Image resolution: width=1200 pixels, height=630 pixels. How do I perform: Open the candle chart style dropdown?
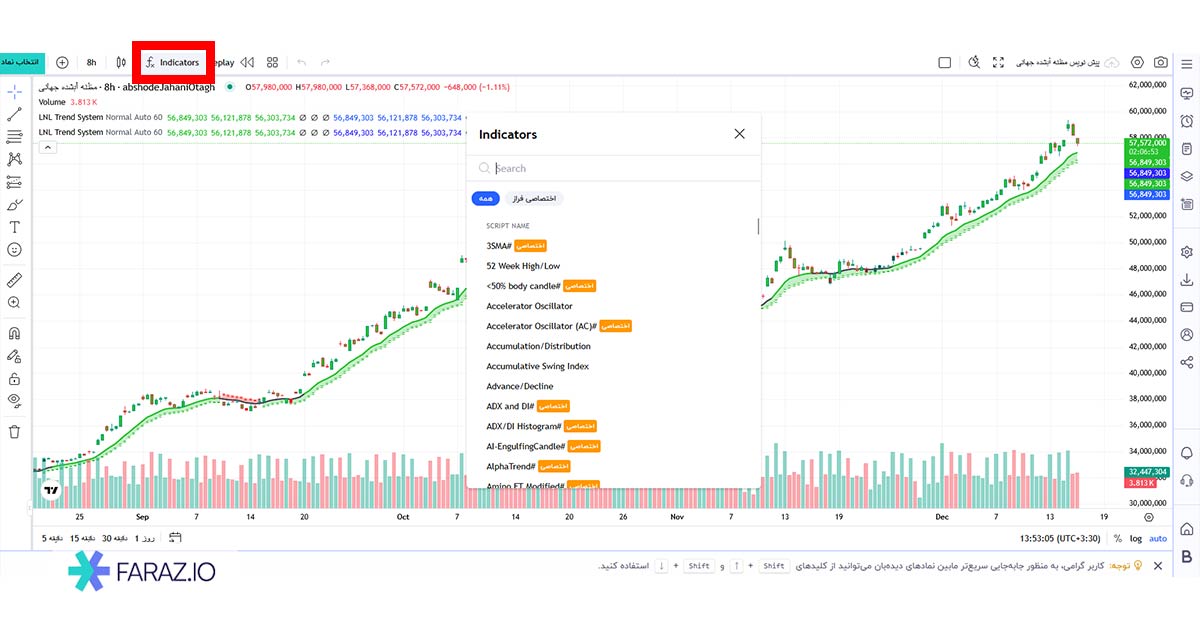[120, 62]
